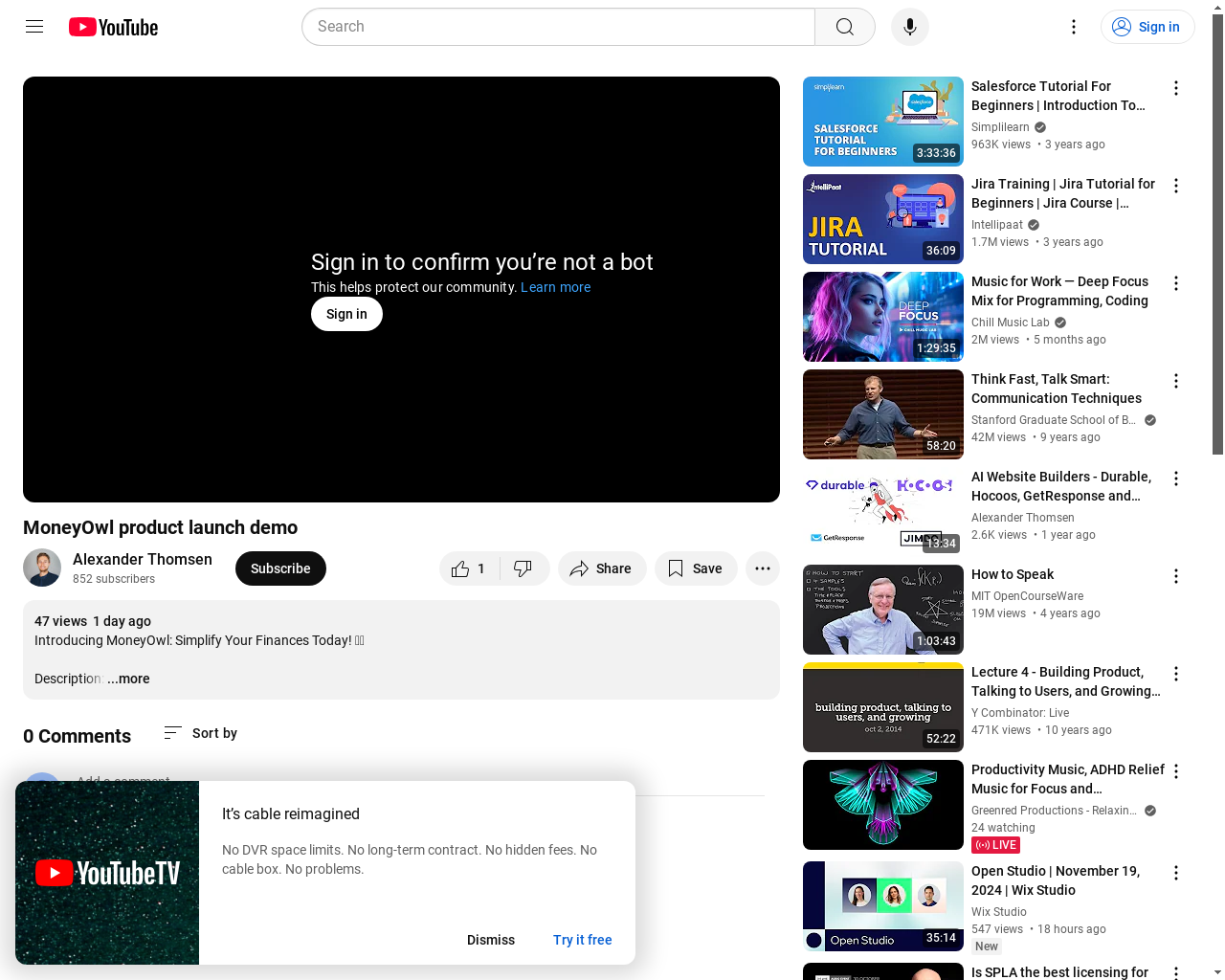1225x980 pixels.
Task: Start voice search with microphone icon
Action: coord(910,27)
